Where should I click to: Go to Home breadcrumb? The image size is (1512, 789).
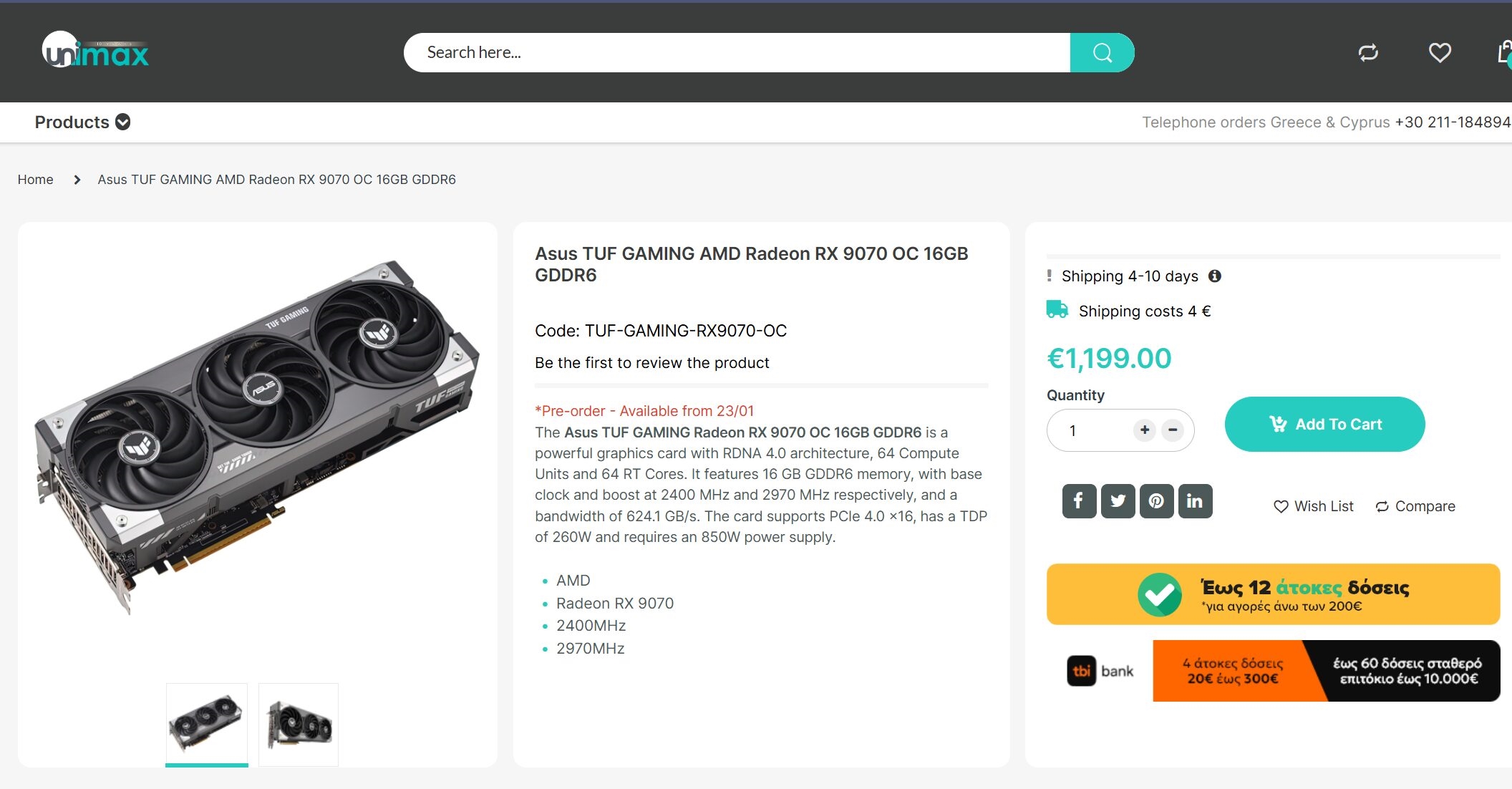[35, 180]
